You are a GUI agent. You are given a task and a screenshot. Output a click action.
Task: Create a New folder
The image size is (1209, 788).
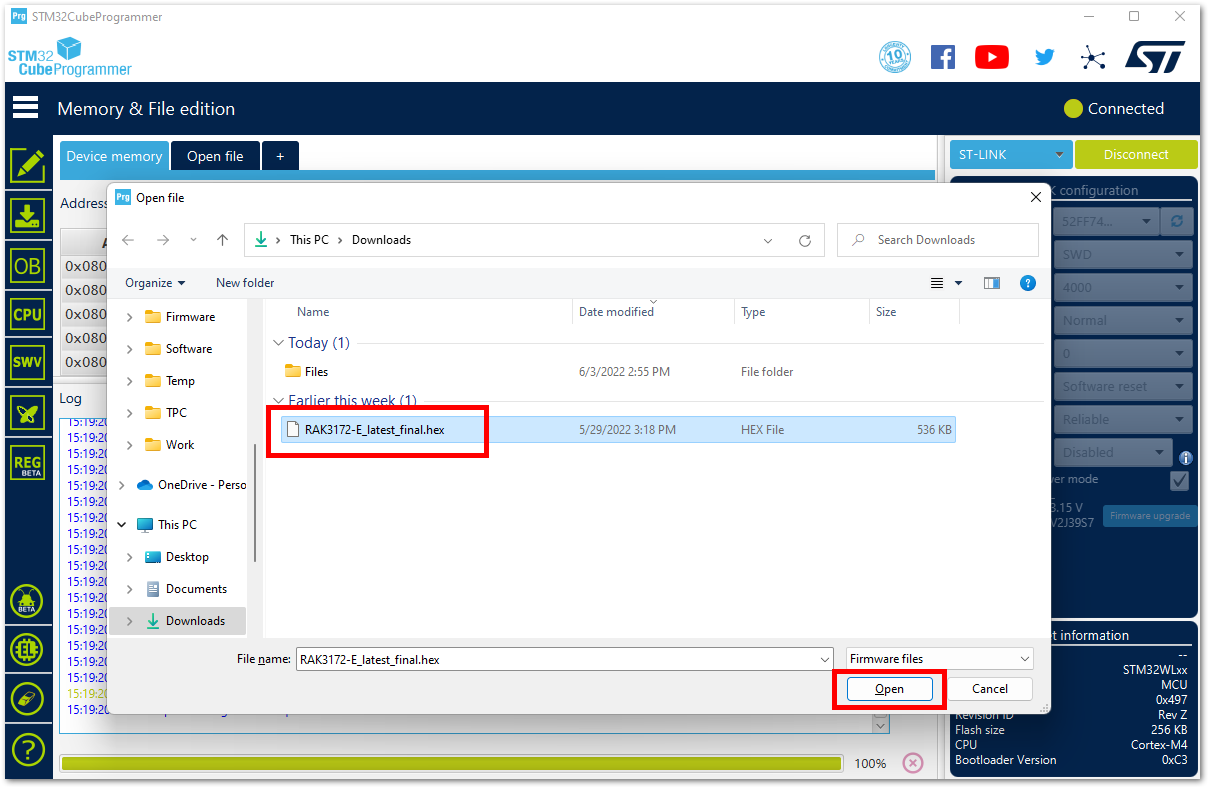[245, 283]
